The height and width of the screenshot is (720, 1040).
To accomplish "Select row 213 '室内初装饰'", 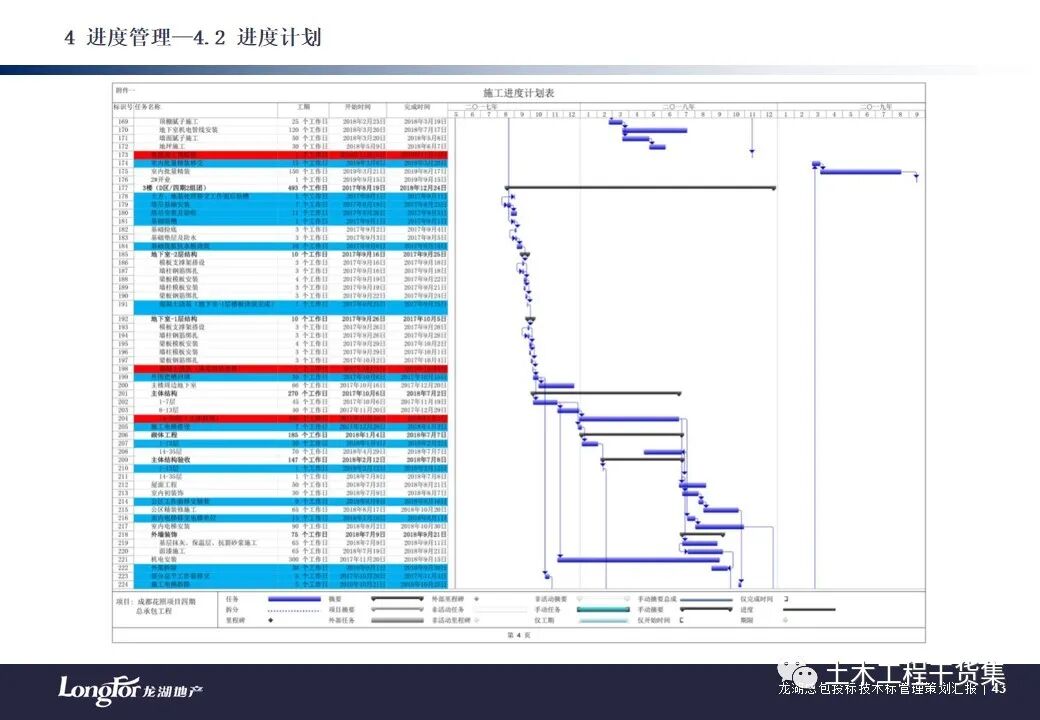I will click(281, 493).
